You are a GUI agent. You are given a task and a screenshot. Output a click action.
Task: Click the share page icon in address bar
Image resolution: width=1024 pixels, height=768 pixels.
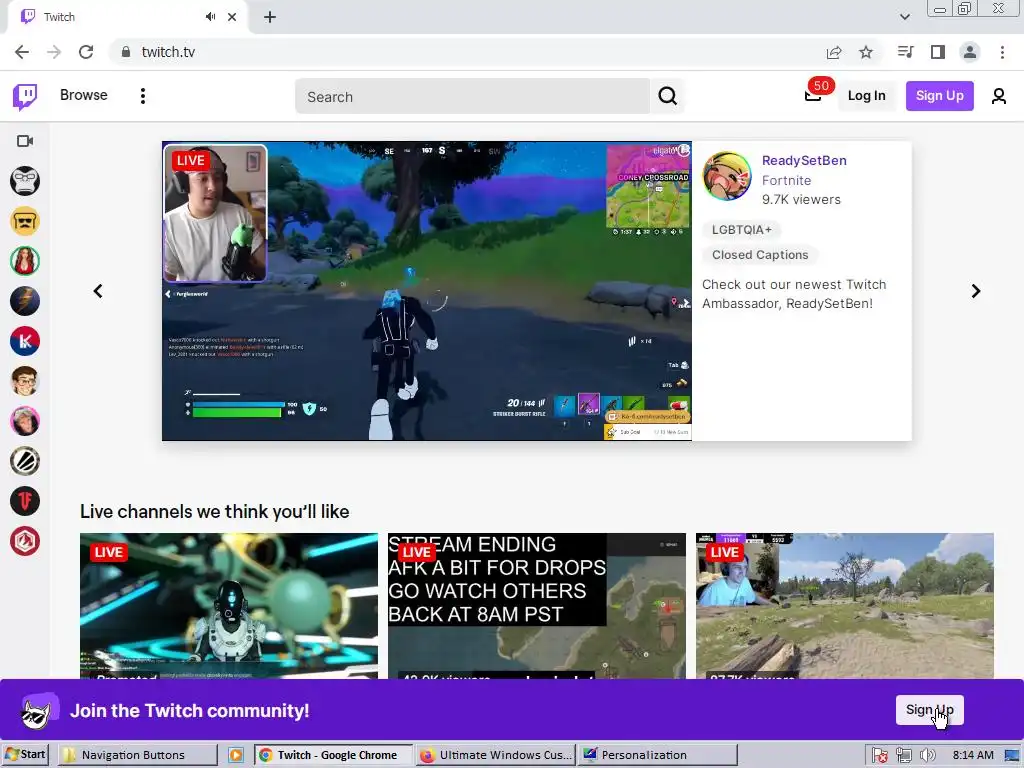click(x=834, y=52)
